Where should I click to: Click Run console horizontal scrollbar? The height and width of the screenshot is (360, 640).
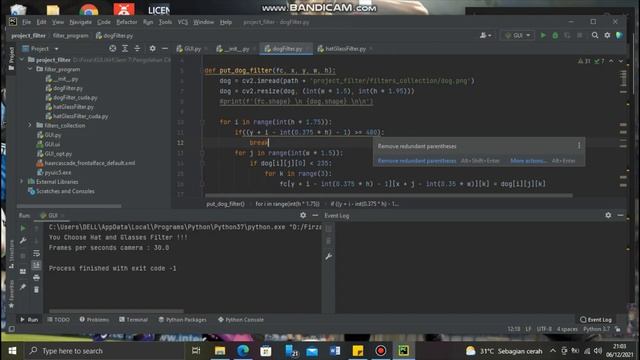coord(116,311)
